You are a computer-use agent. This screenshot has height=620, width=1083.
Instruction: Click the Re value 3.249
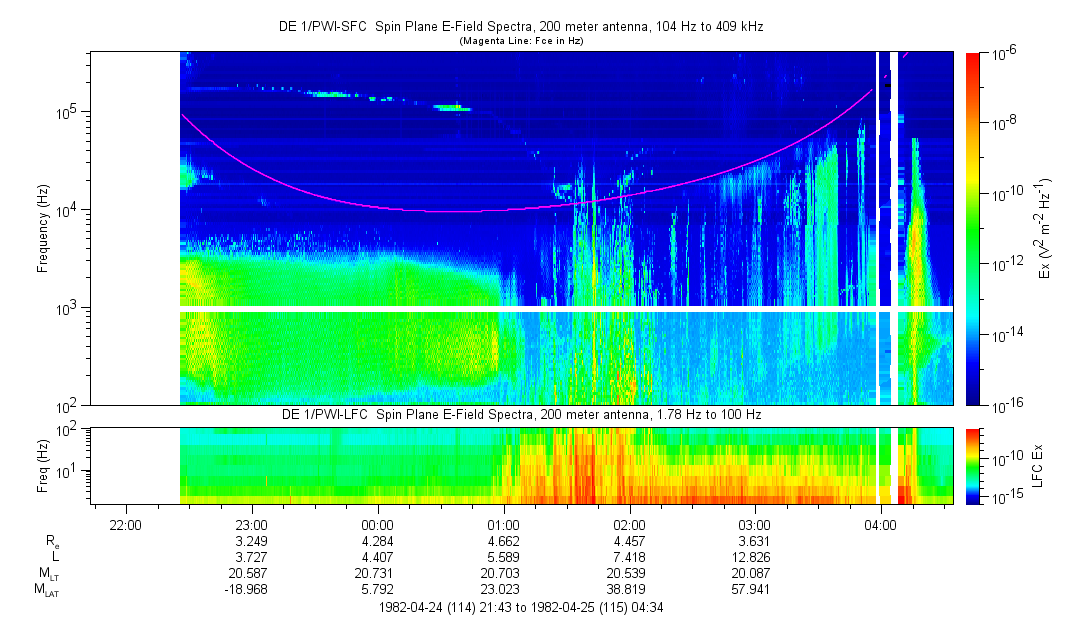point(251,540)
